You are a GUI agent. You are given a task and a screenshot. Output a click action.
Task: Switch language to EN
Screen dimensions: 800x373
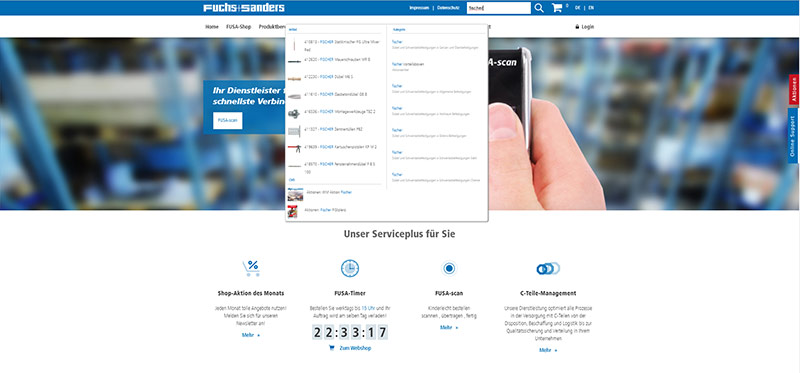[591, 8]
